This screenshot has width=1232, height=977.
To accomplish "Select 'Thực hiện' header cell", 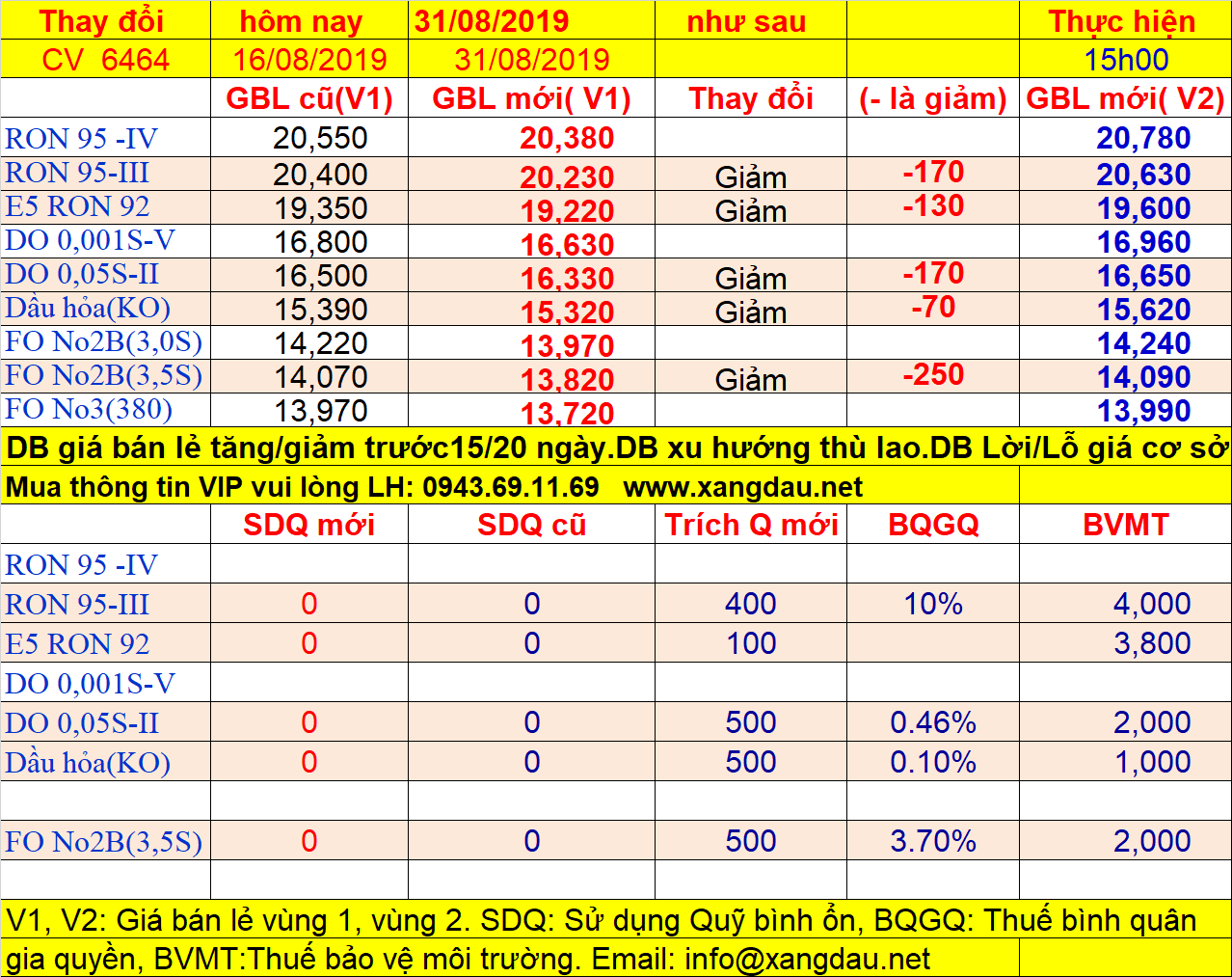I will click(1122, 21).
